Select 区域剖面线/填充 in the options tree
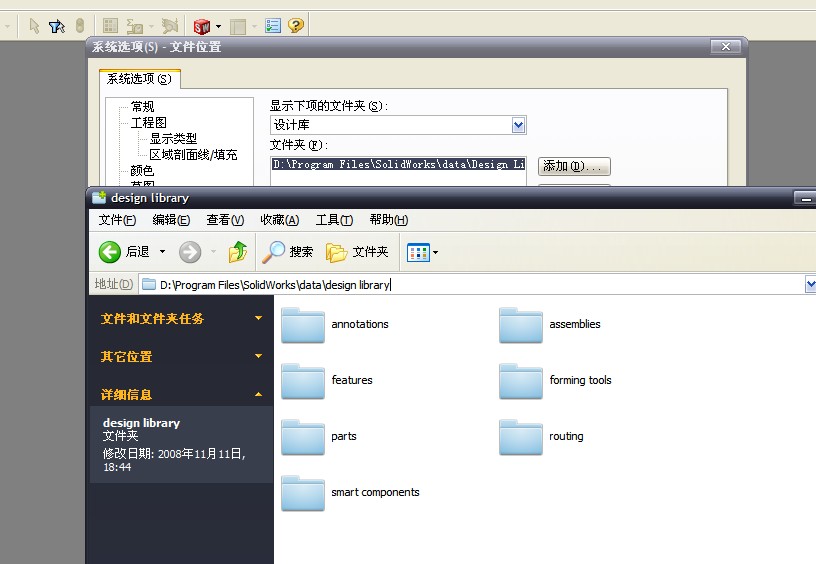This screenshot has height=564, width=816. click(194, 155)
